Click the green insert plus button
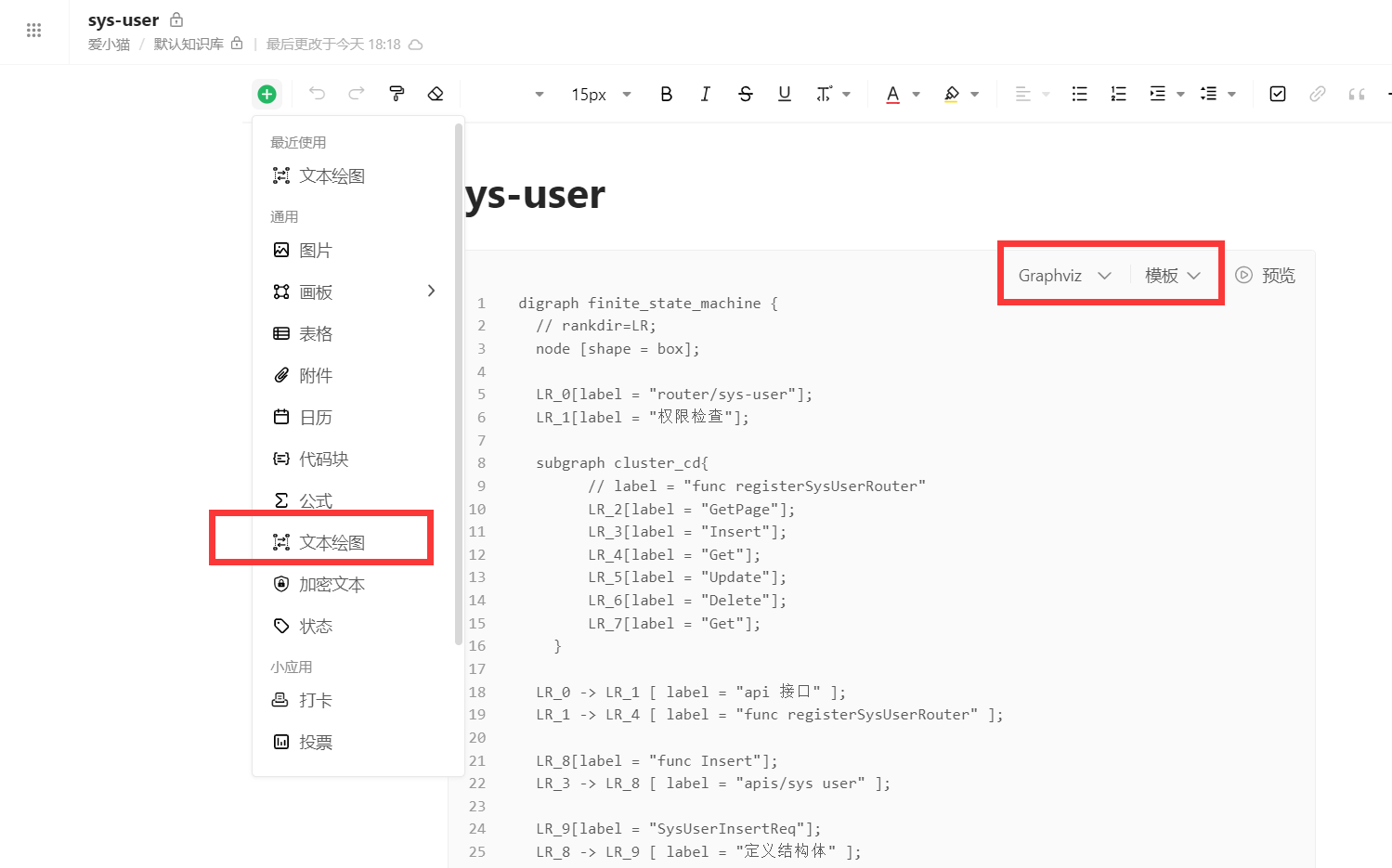Image resolution: width=1392 pixels, height=868 pixels. click(267, 94)
